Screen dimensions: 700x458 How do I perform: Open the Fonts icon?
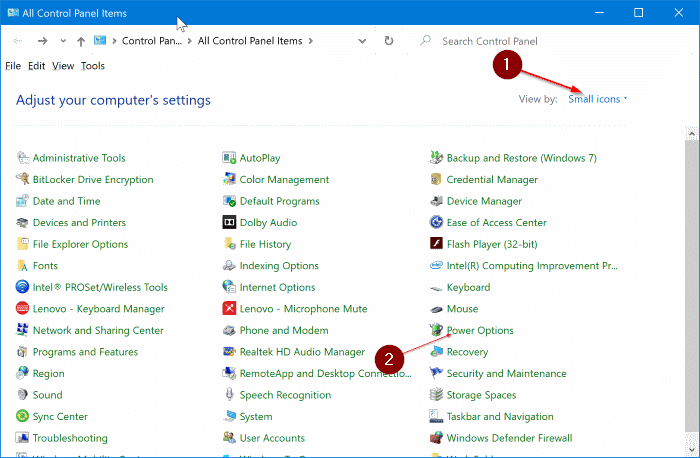coord(22,266)
